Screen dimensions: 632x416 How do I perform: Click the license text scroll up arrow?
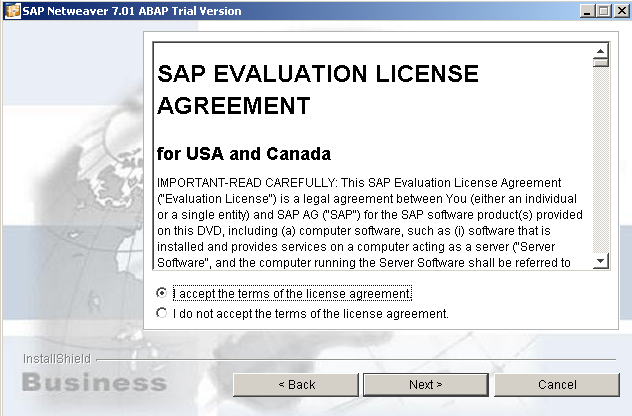601,51
